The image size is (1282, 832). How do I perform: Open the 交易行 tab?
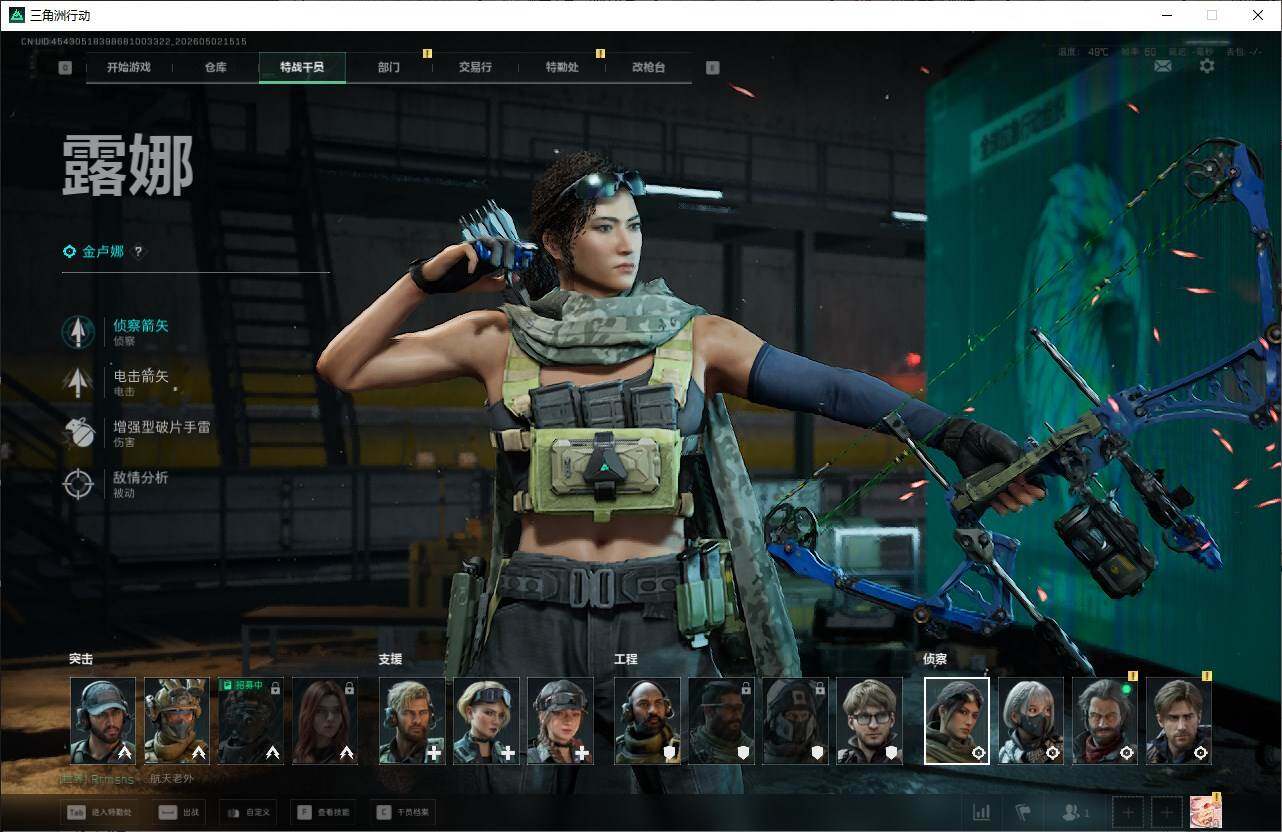475,68
